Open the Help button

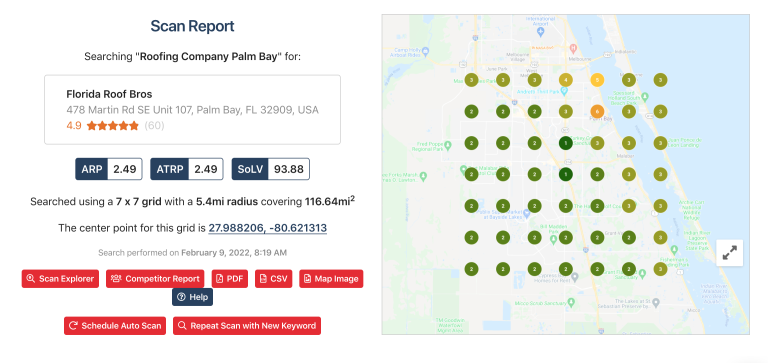[192, 297]
